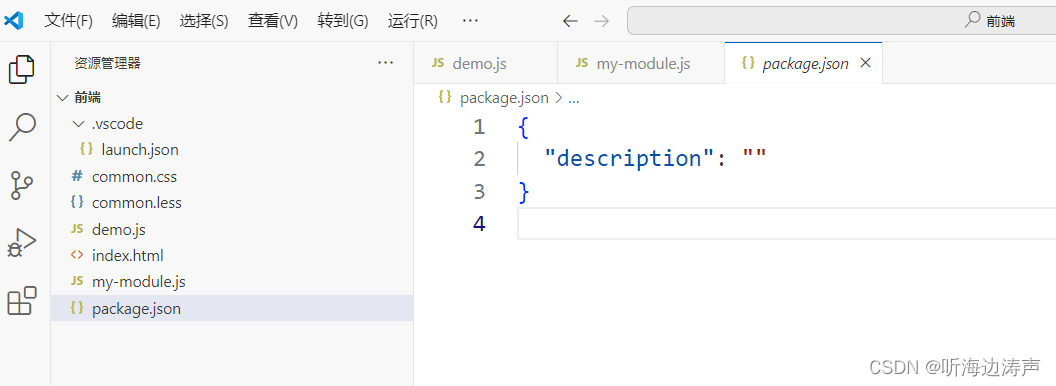Click line number 2 in the gutter
The image size is (1056, 386).
click(x=479, y=159)
